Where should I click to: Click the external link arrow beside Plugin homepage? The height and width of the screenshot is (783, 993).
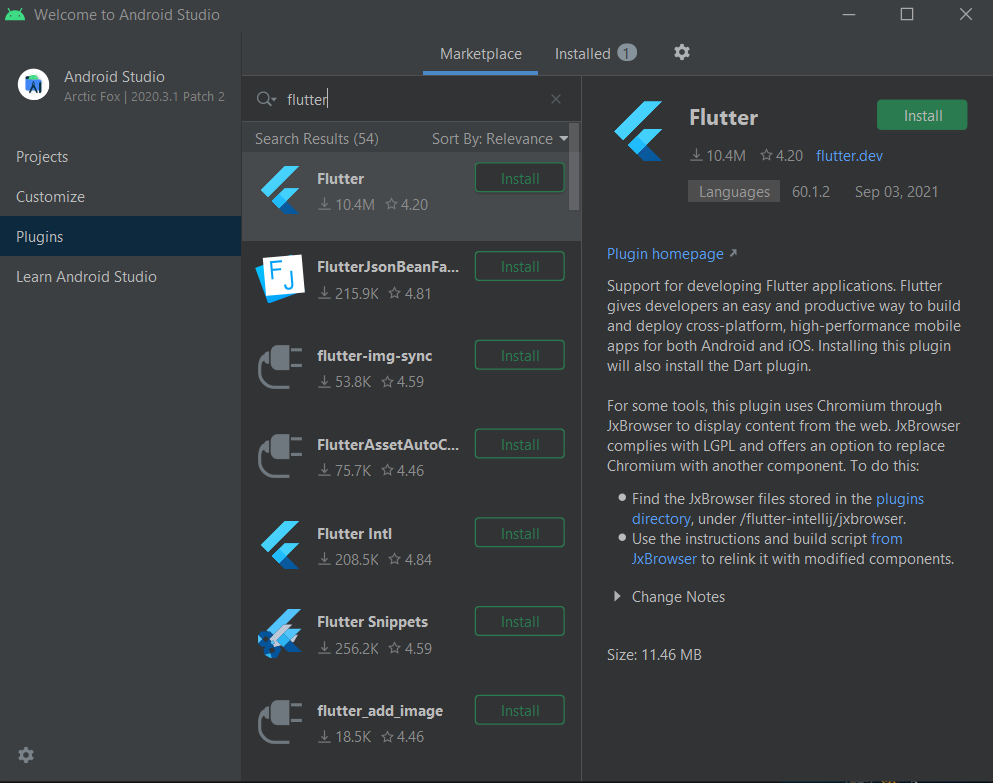click(x=733, y=253)
